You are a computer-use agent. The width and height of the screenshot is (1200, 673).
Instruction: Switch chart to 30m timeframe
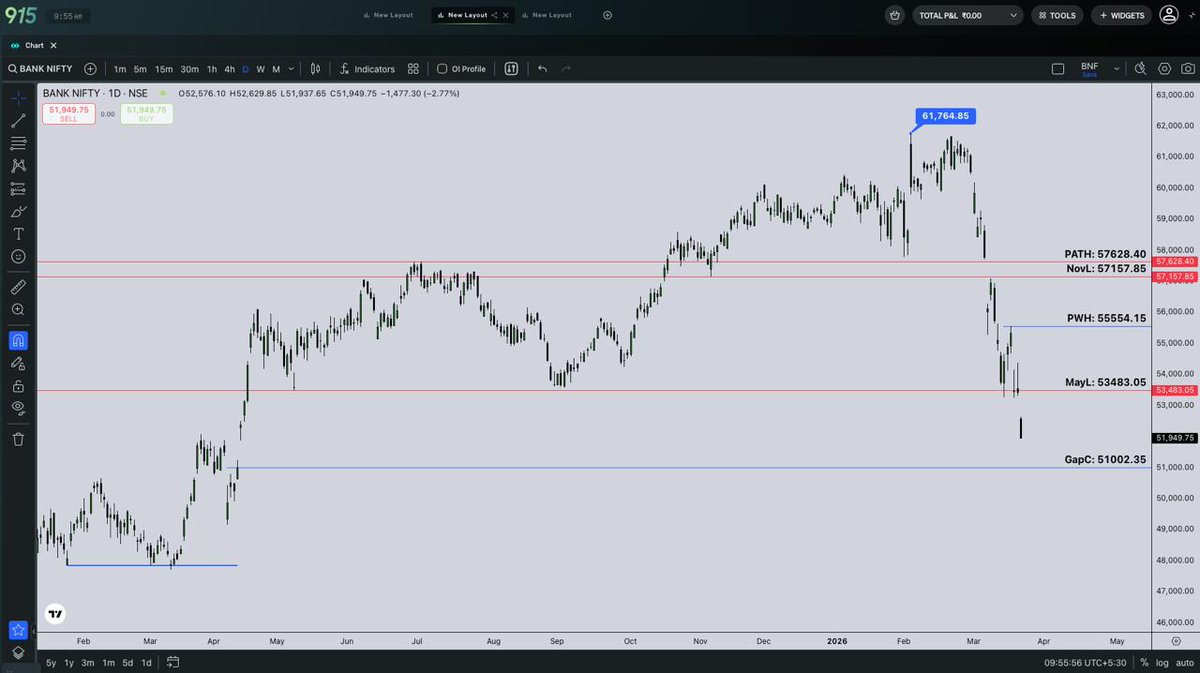coord(189,69)
